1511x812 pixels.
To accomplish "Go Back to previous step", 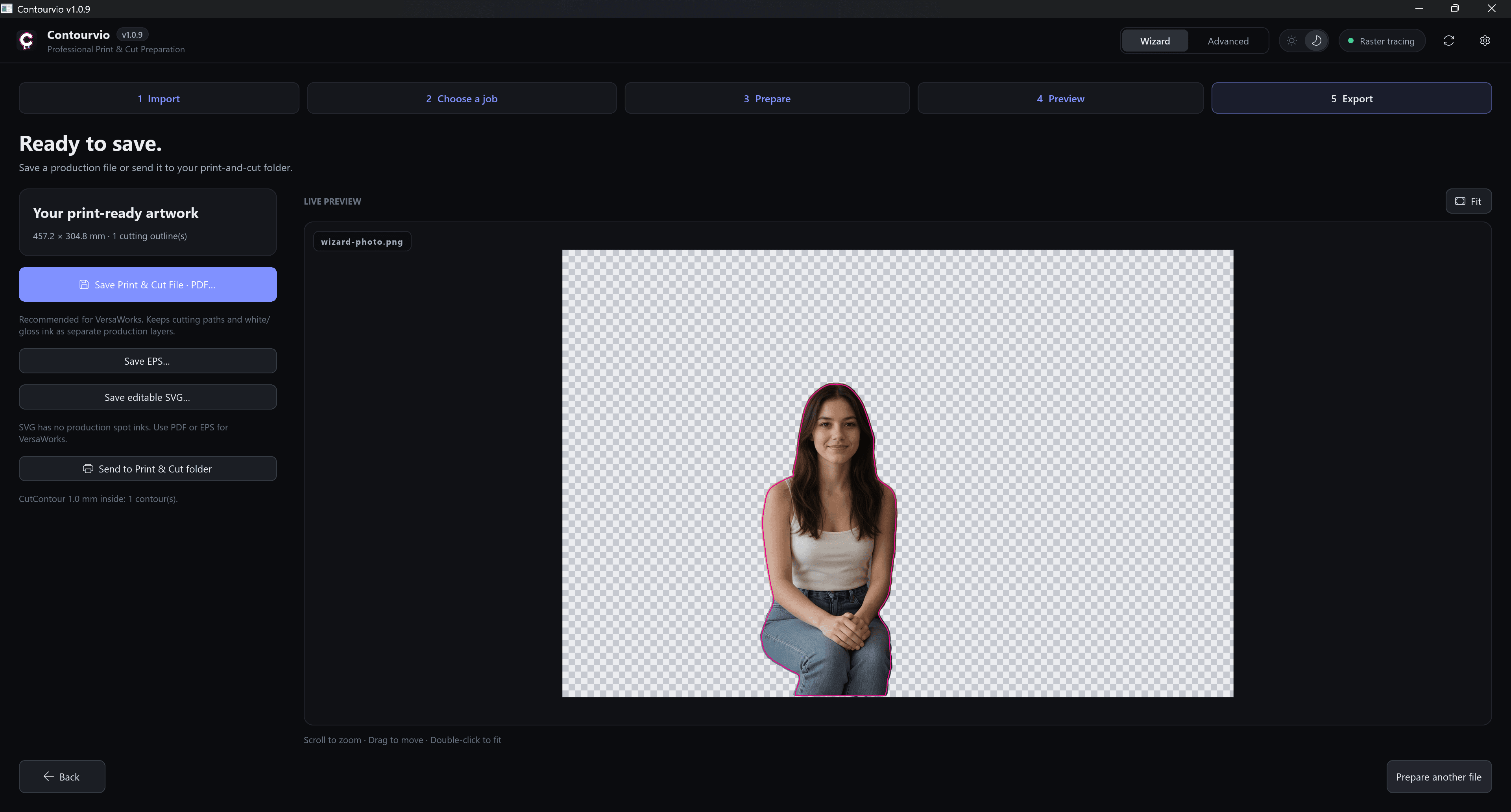I will click(62, 777).
